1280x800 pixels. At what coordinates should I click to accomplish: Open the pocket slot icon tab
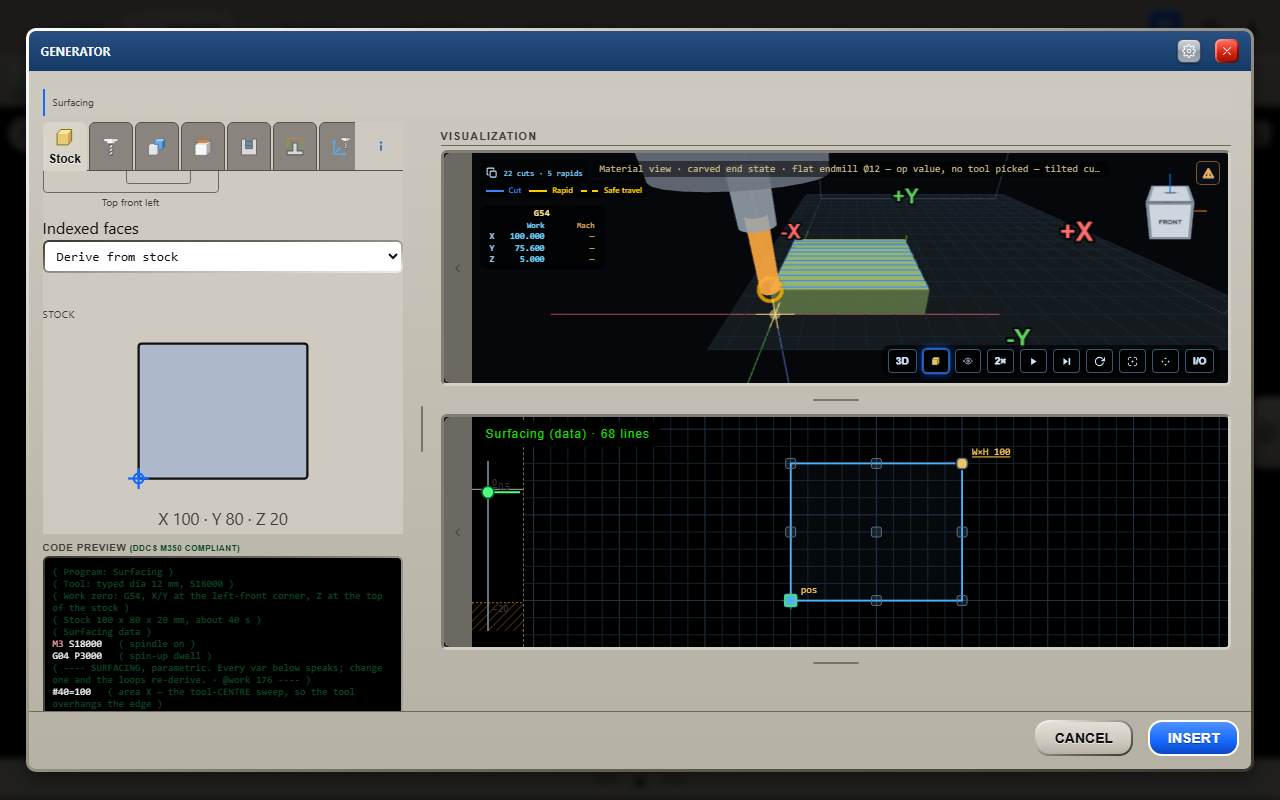coord(249,146)
